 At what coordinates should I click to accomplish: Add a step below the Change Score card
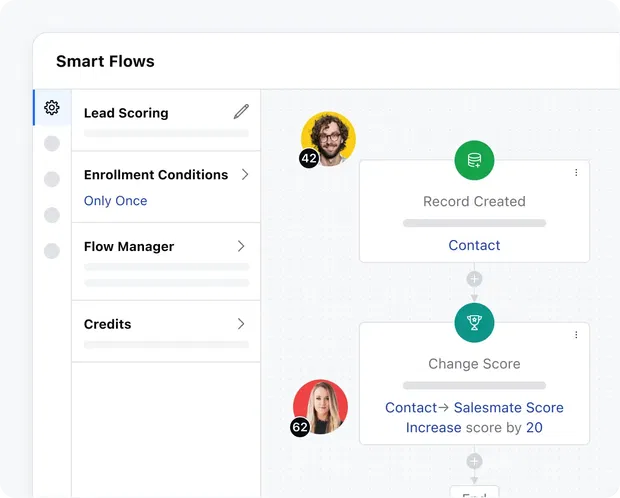click(x=474, y=461)
